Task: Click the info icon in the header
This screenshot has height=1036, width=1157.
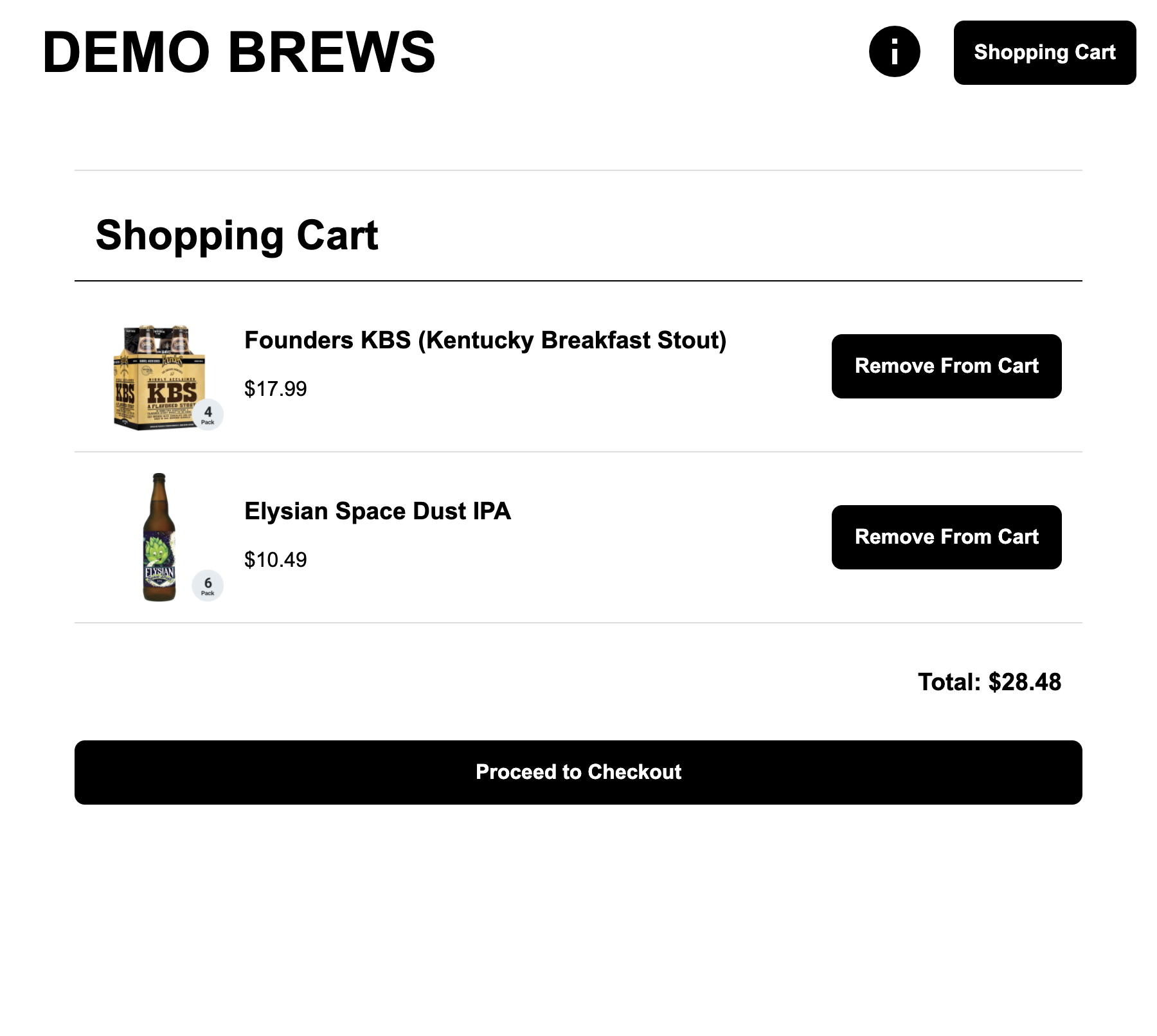Action: (894, 51)
